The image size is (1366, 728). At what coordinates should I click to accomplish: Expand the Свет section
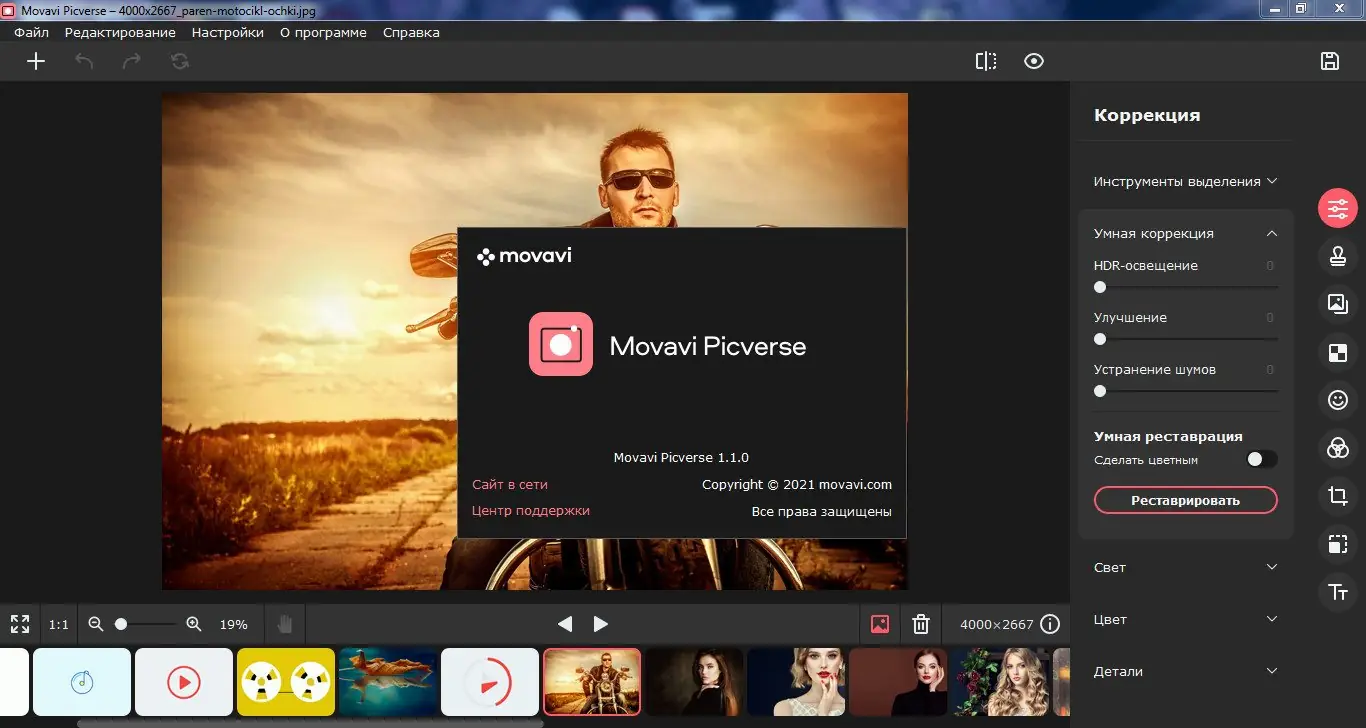1186,568
